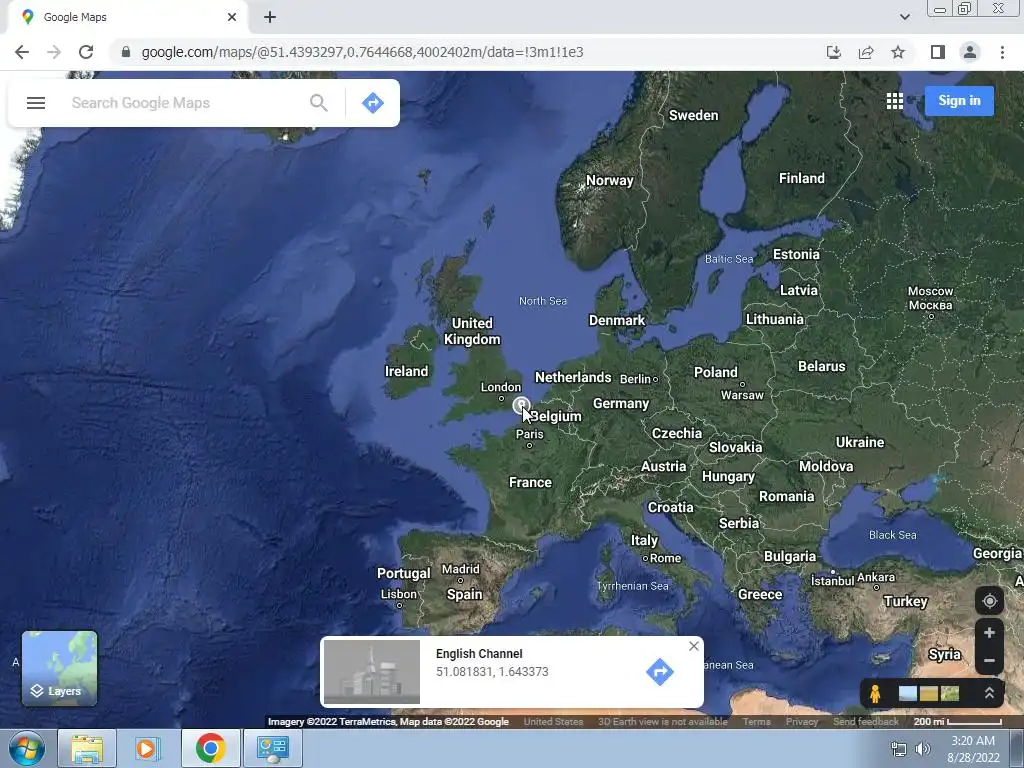Select the first imagery thumbnail in strip

tap(907, 693)
